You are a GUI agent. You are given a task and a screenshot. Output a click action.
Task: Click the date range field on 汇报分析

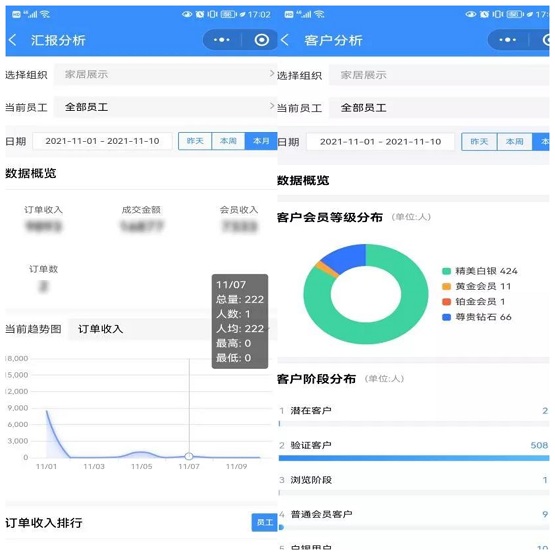pyautogui.click(x=102, y=141)
